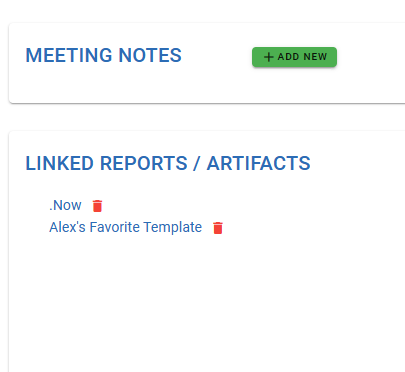Select the Alex's Favorite Template entry
This screenshot has width=405, height=372.
(126, 227)
